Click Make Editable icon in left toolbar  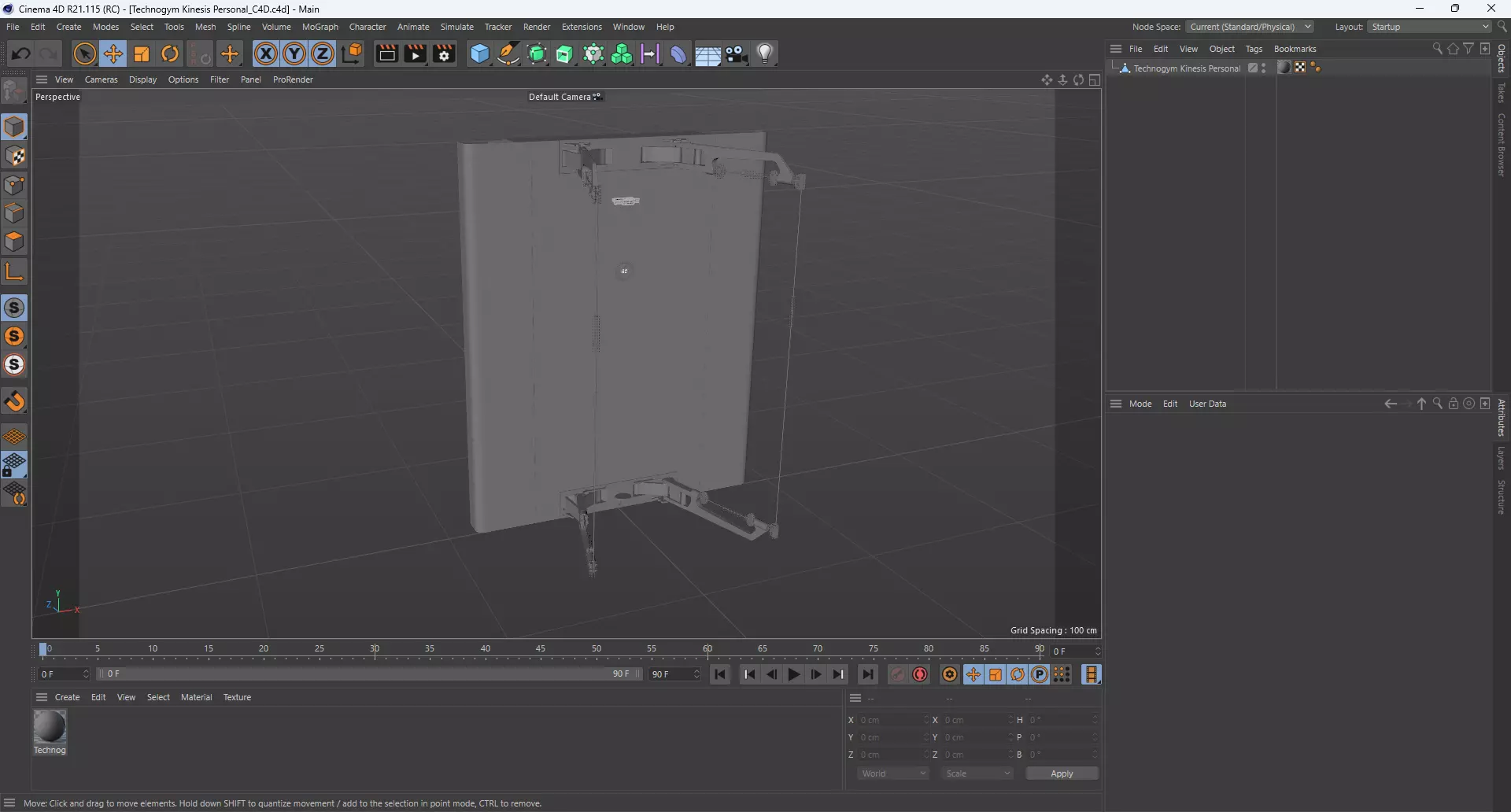point(14,91)
